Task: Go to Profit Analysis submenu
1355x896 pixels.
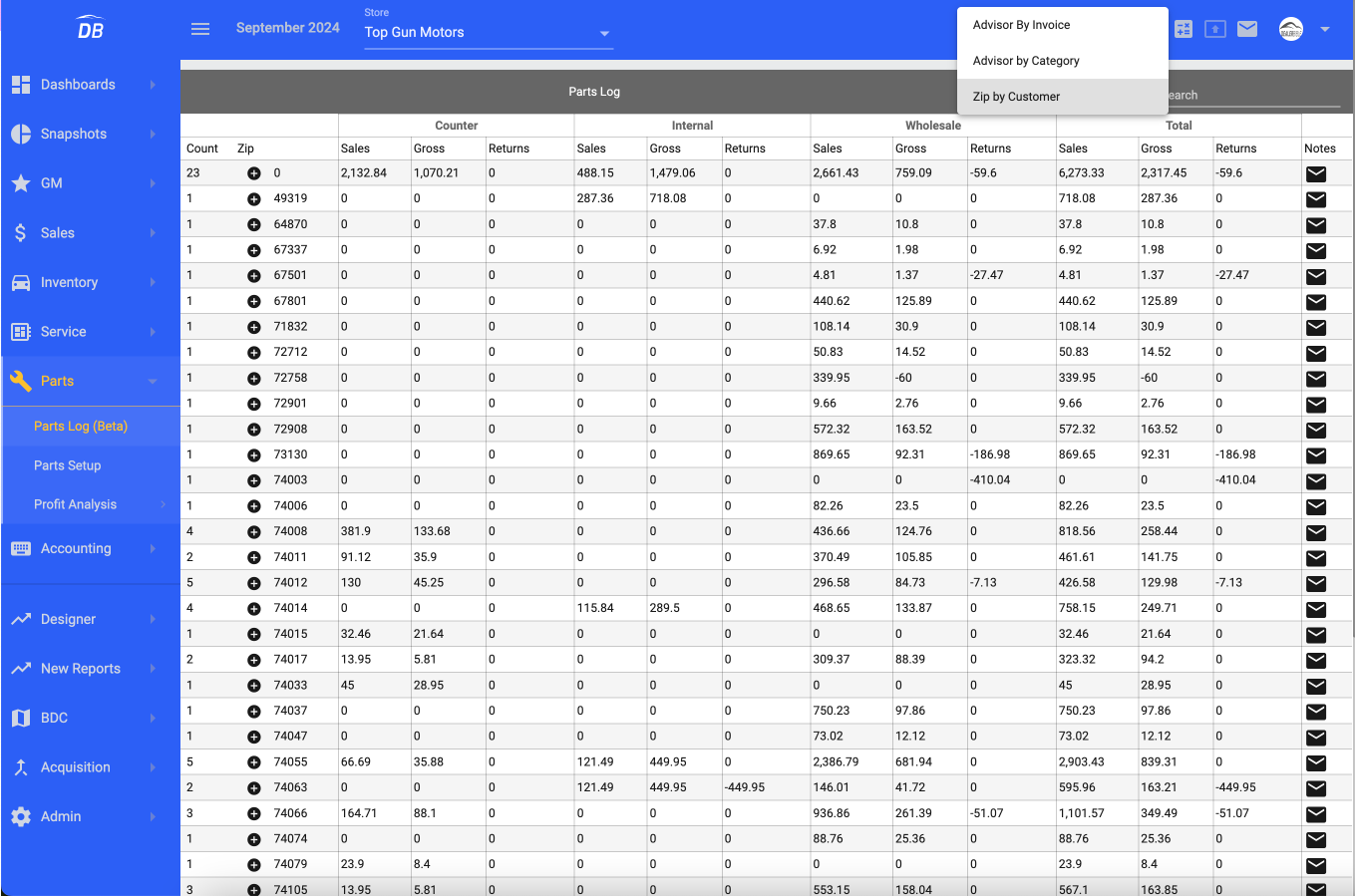Action: point(76,504)
